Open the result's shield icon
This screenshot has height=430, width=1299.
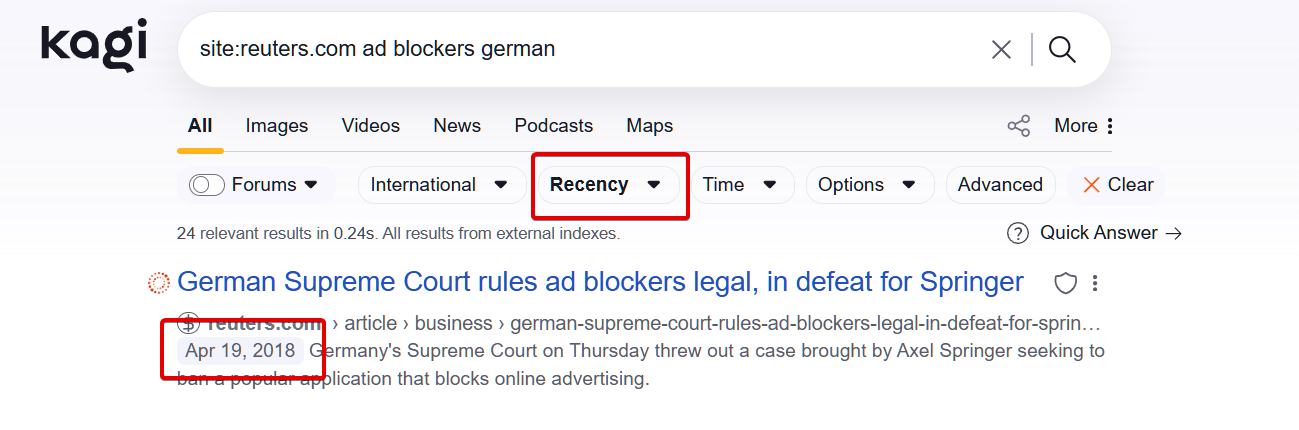(1066, 284)
